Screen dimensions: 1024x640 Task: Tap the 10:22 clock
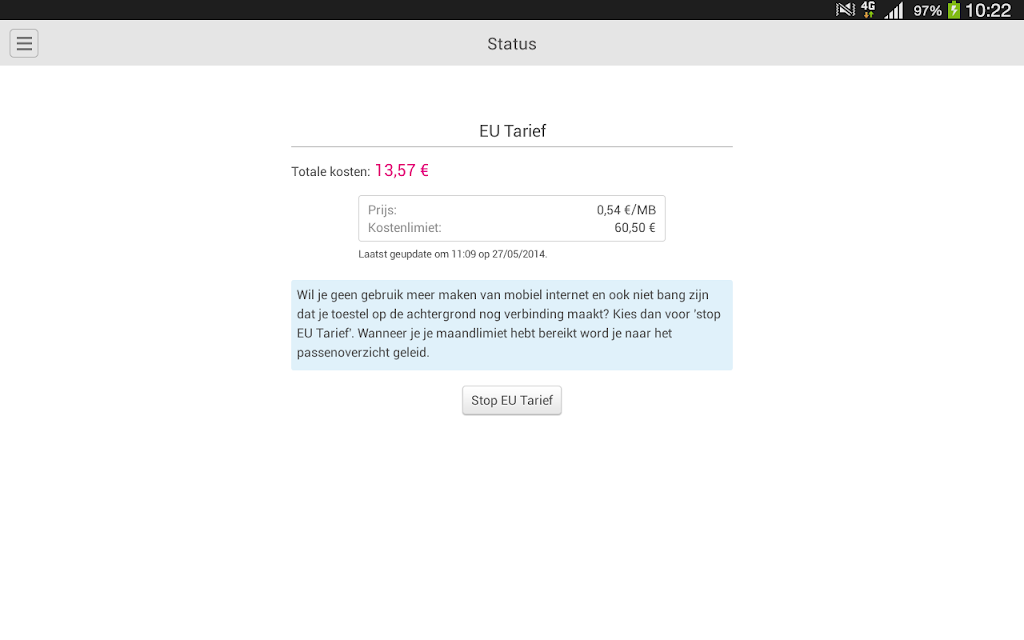988,10
